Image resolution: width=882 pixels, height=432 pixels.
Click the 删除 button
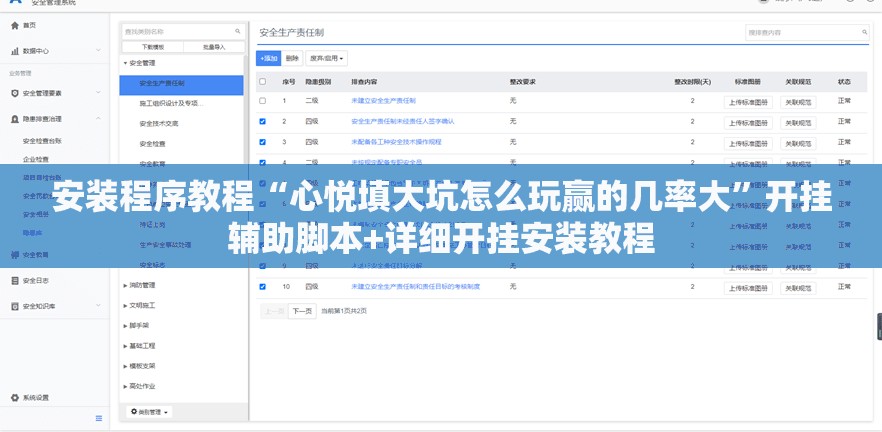292,58
